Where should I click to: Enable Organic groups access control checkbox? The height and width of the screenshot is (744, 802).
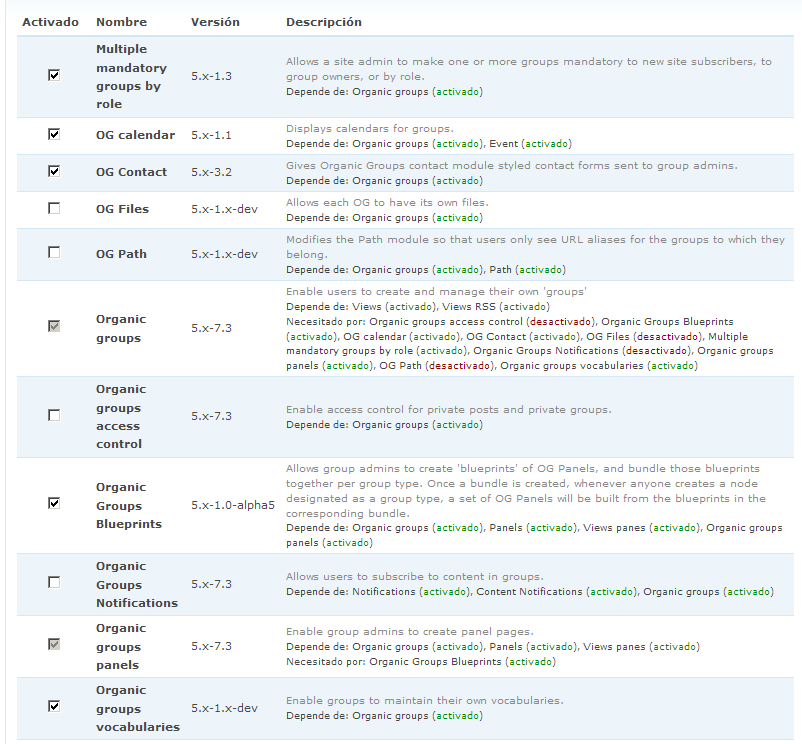point(54,415)
